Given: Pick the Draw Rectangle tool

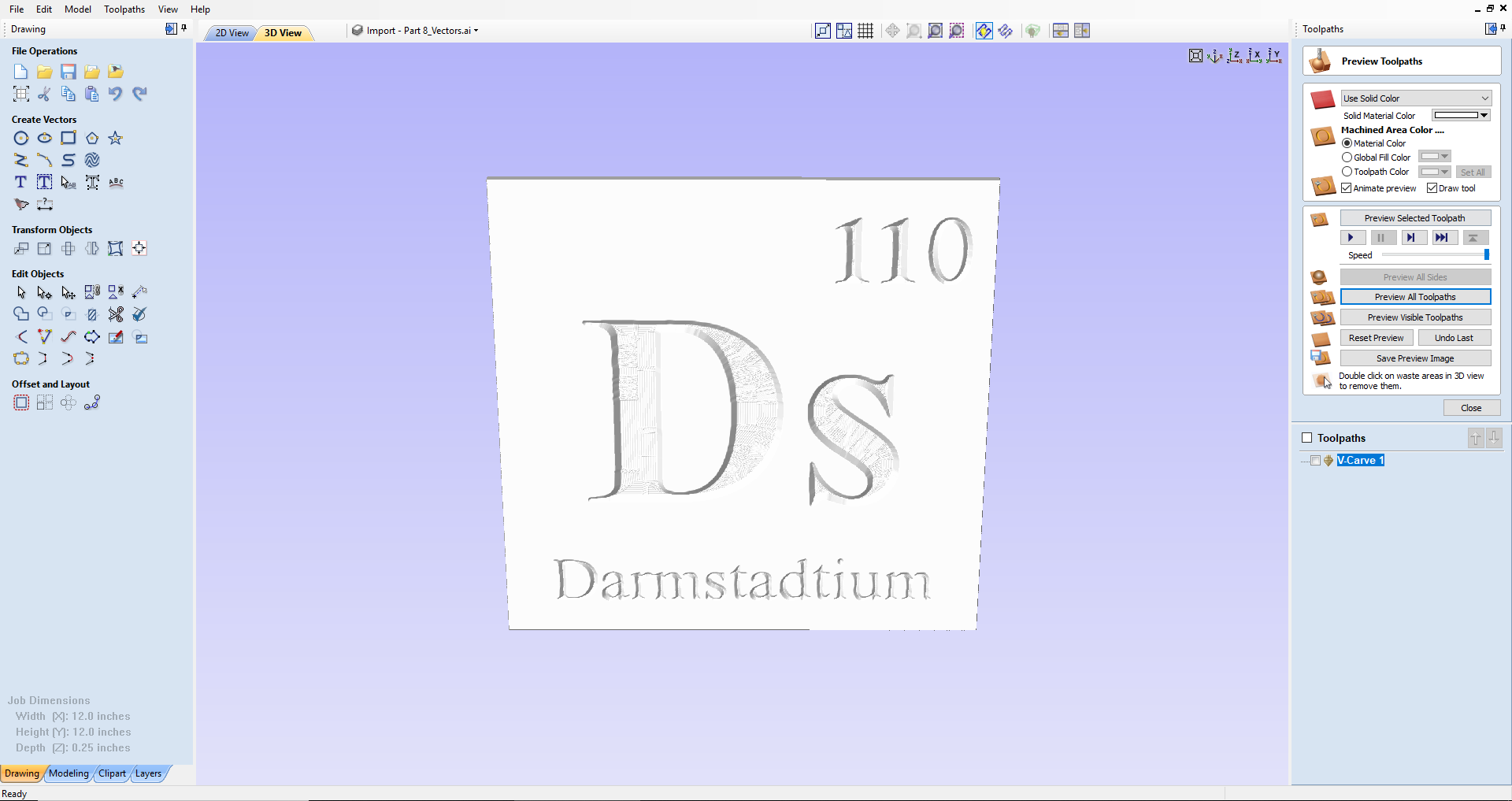Looking at the screenshot, I should point(69,138).
